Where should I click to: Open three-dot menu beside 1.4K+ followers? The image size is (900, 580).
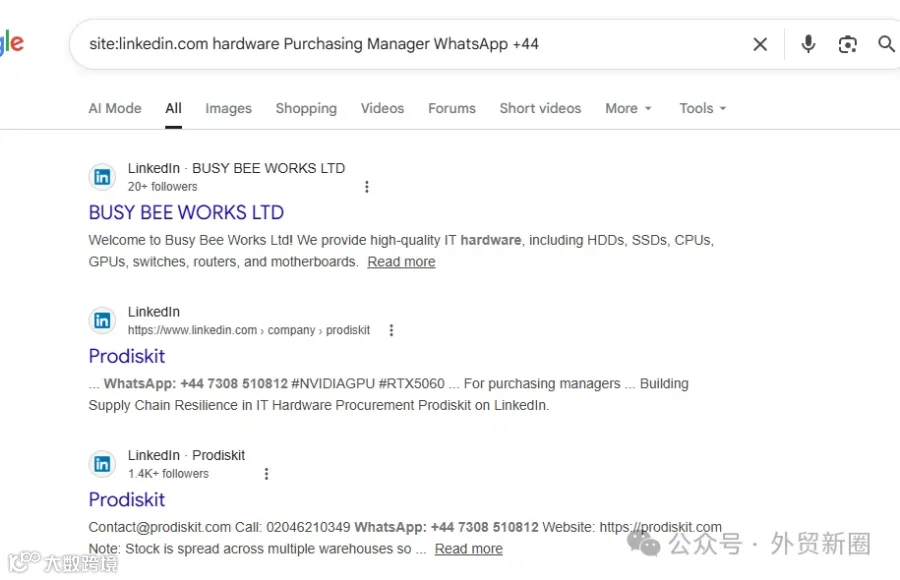[x=266, y=474]
